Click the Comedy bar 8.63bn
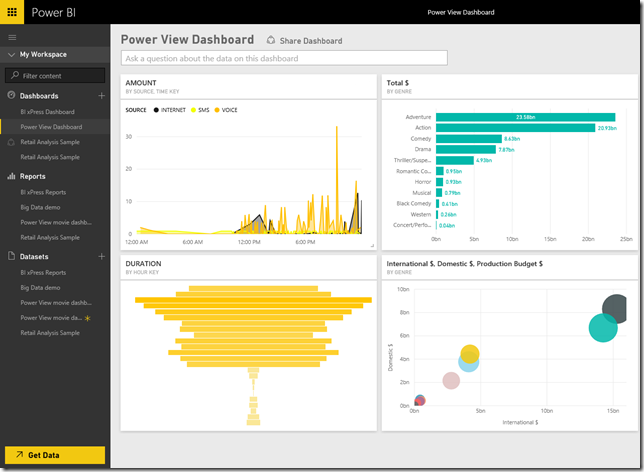644x472 pixels. [x=469, y=138]
